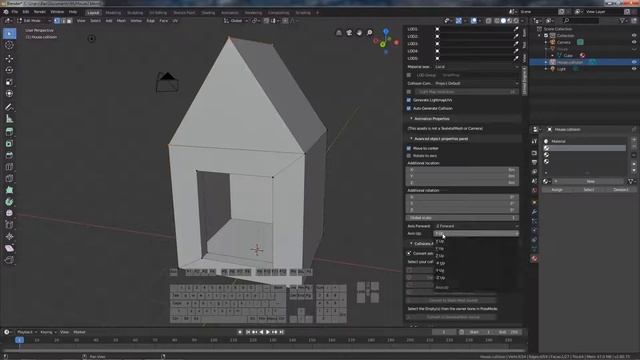
Task: Click the Assign material button
Action: tap(557, 190)
